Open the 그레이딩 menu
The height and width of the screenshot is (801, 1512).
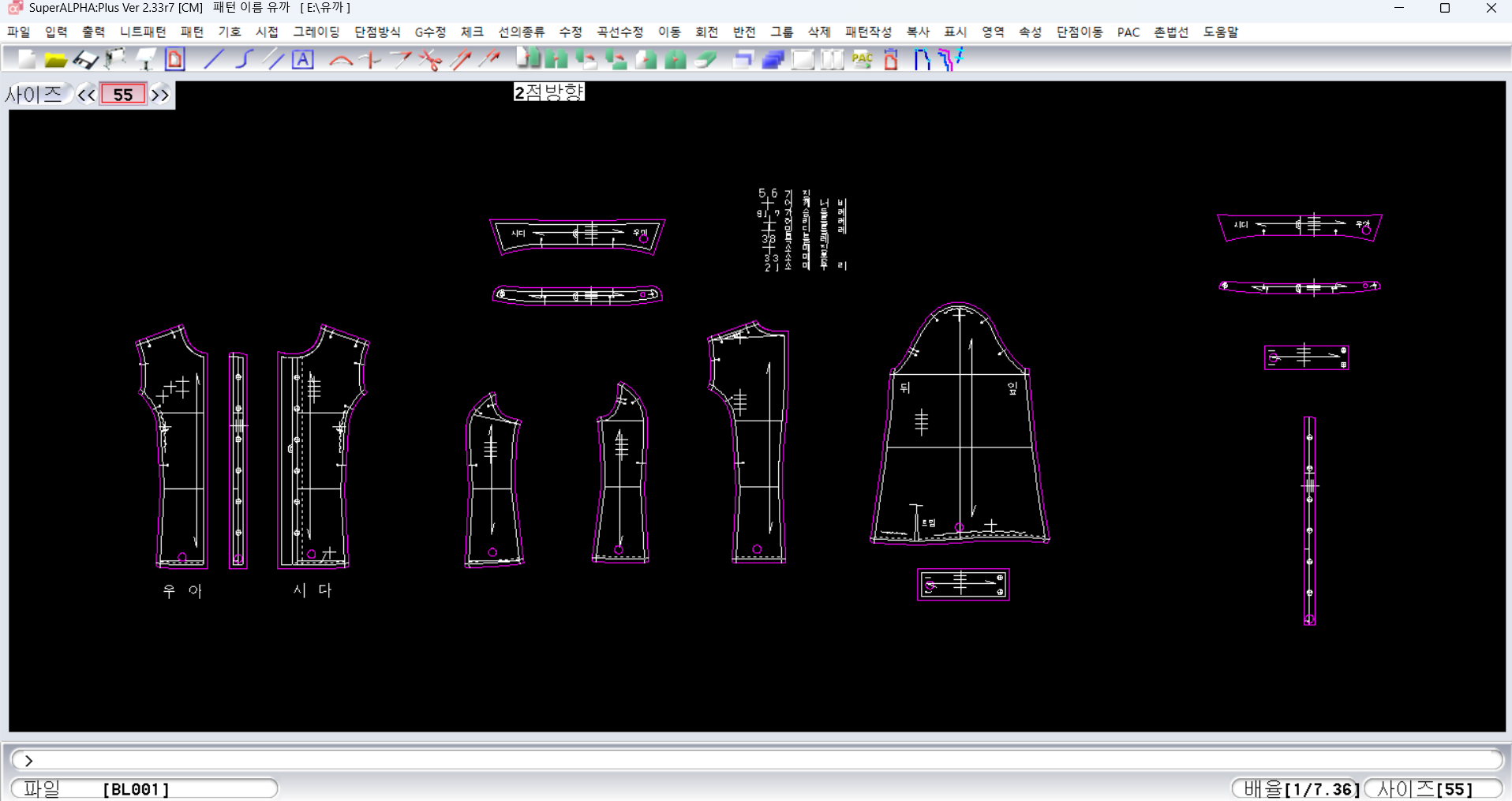pos(316,32)
